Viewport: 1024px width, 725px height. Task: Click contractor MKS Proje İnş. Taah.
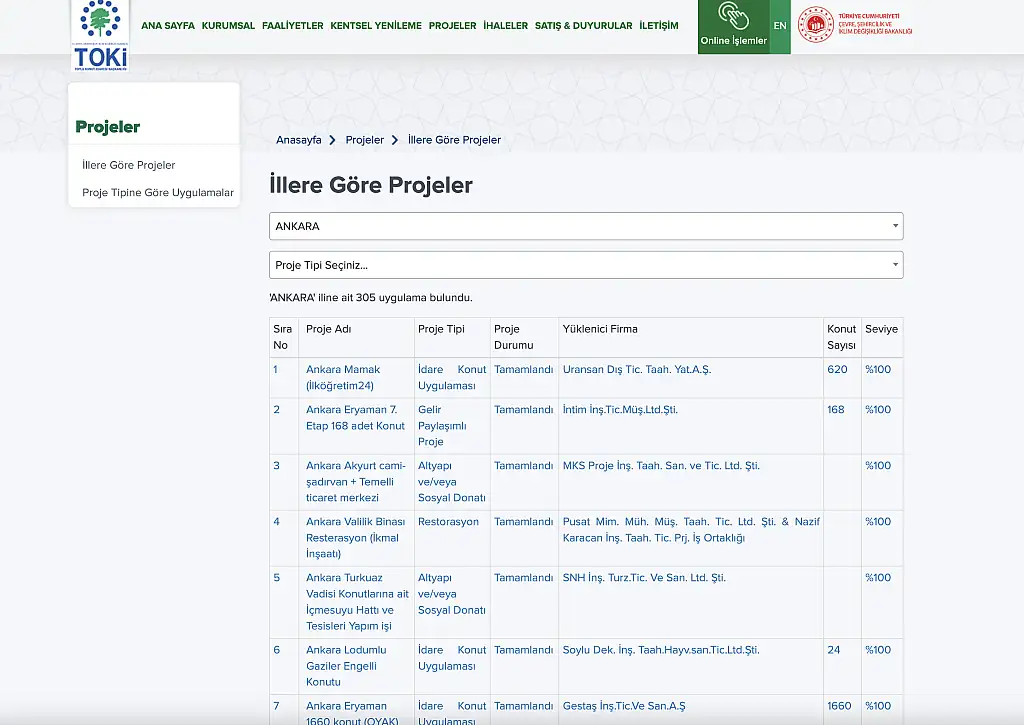(662, 466)
